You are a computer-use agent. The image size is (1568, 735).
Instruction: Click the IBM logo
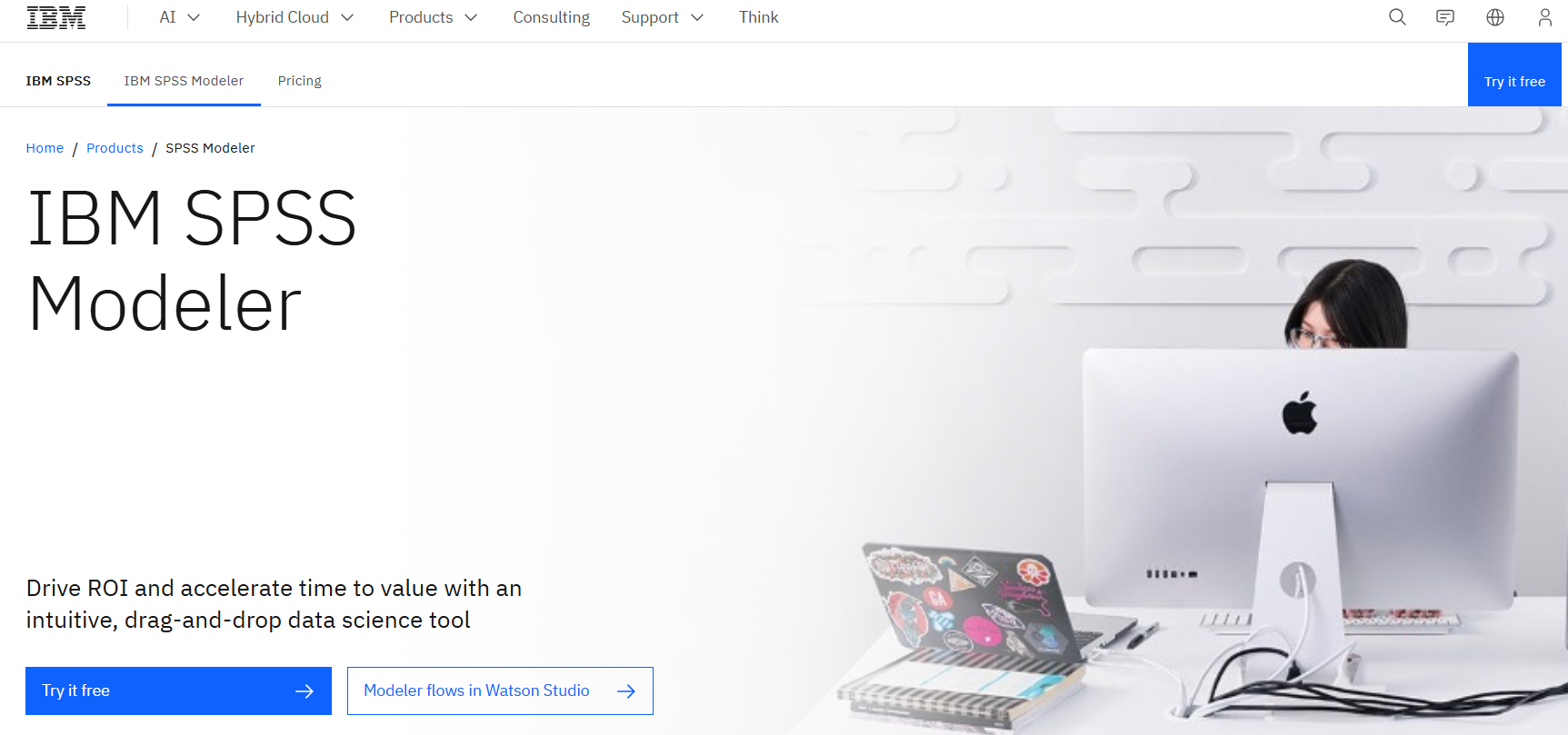point(56,17)
